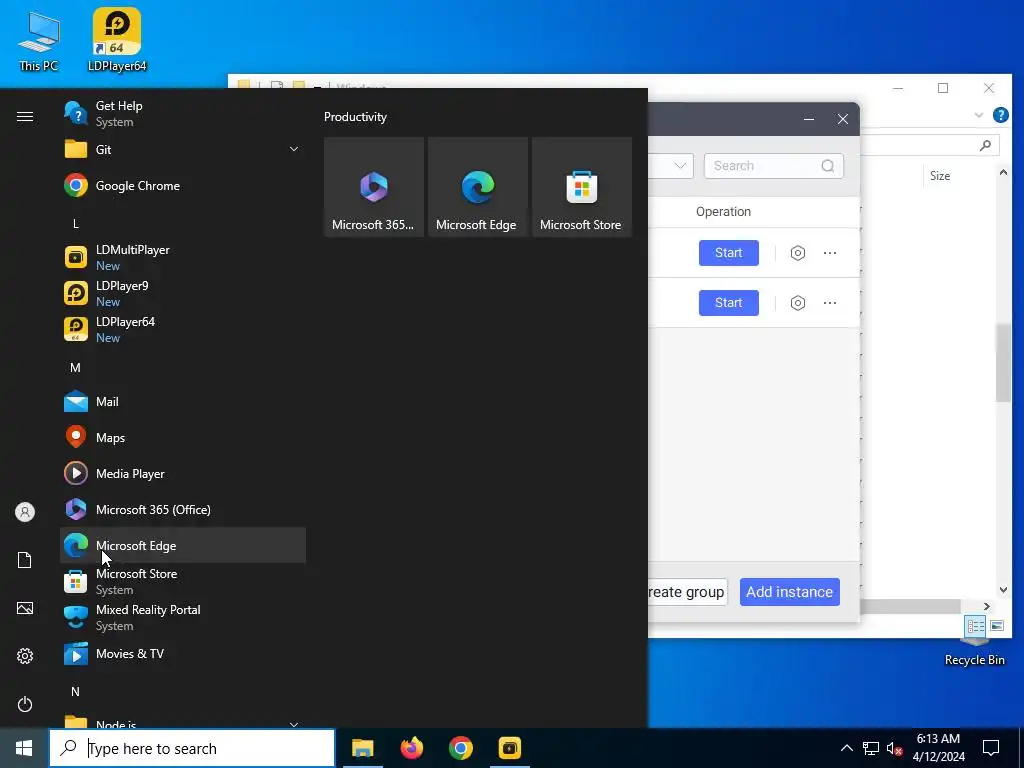The image size is (1024, 768).
Task: Expand the File Explorer ribbon chevron
Action: (x=978, y=115)
